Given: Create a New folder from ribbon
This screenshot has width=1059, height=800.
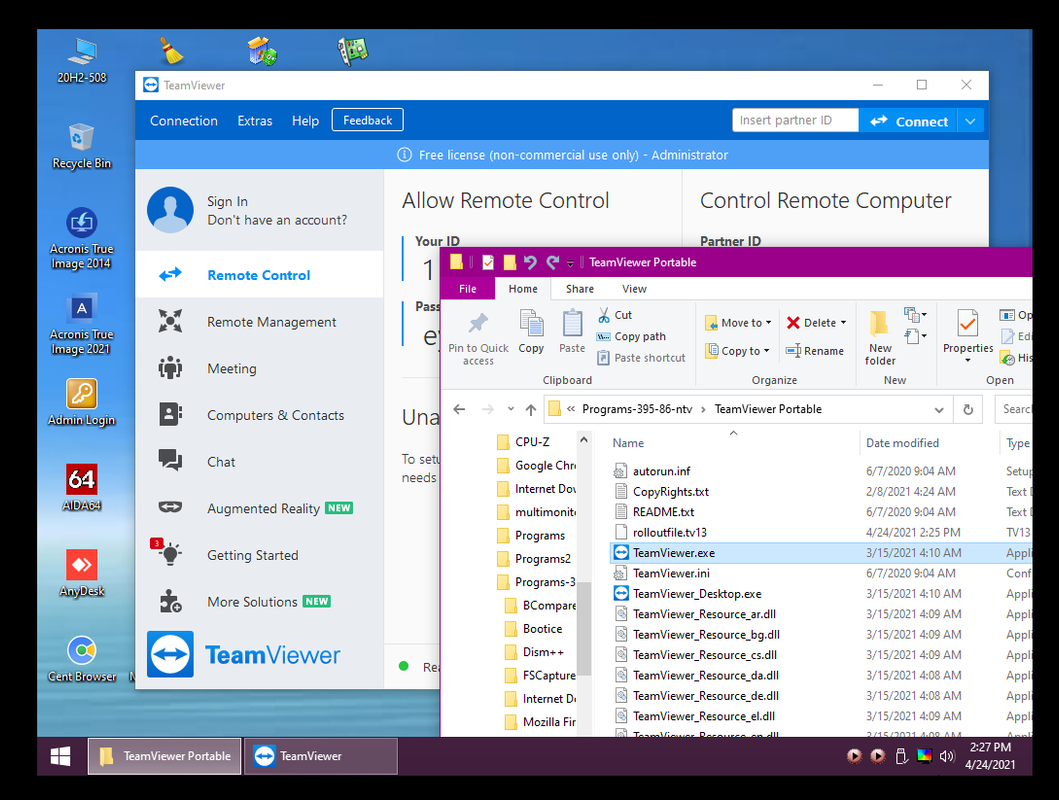Looking at the screenshot, I should coord(880,338).
